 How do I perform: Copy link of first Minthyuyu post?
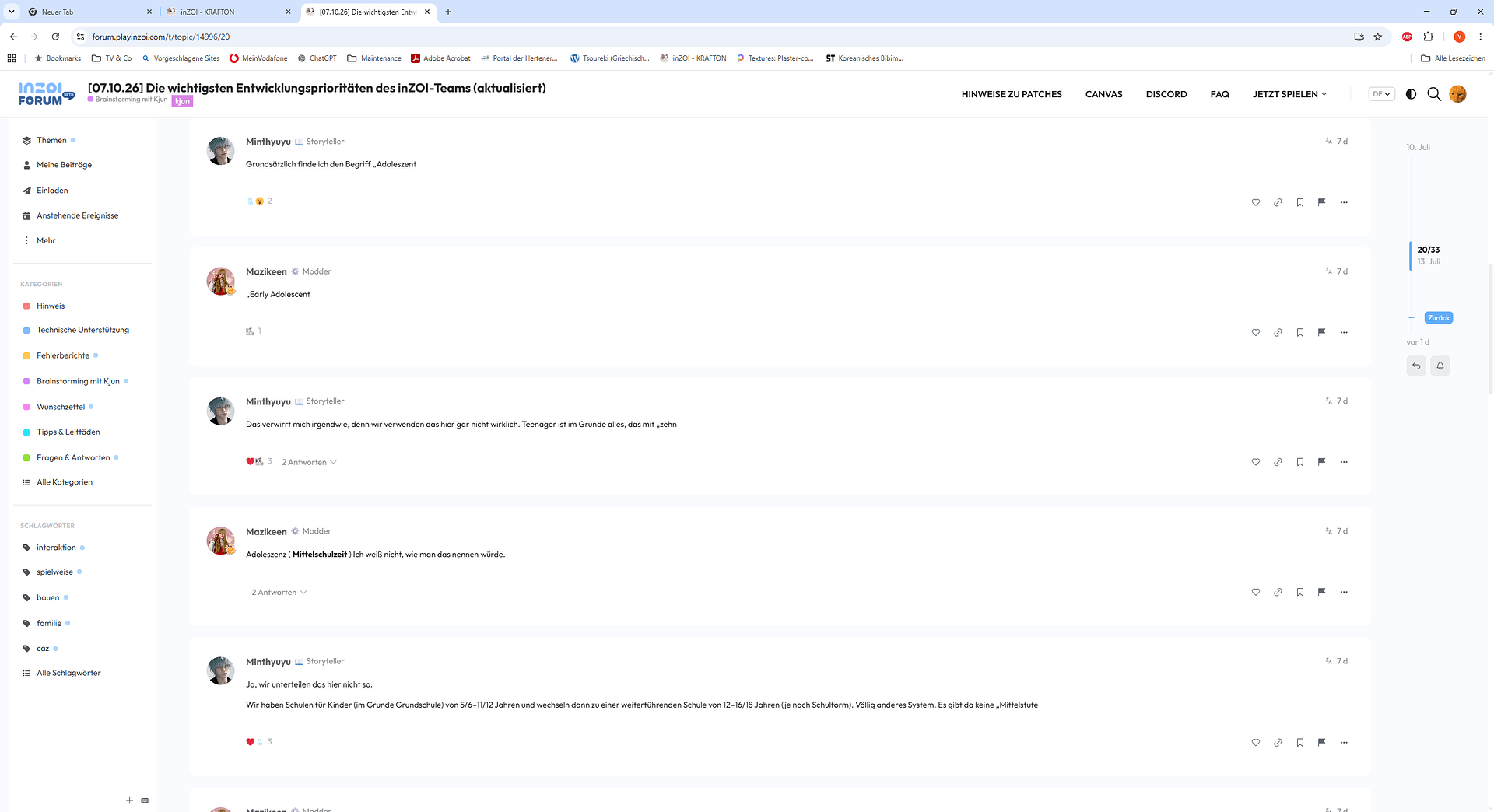(x=1278, y=202)
